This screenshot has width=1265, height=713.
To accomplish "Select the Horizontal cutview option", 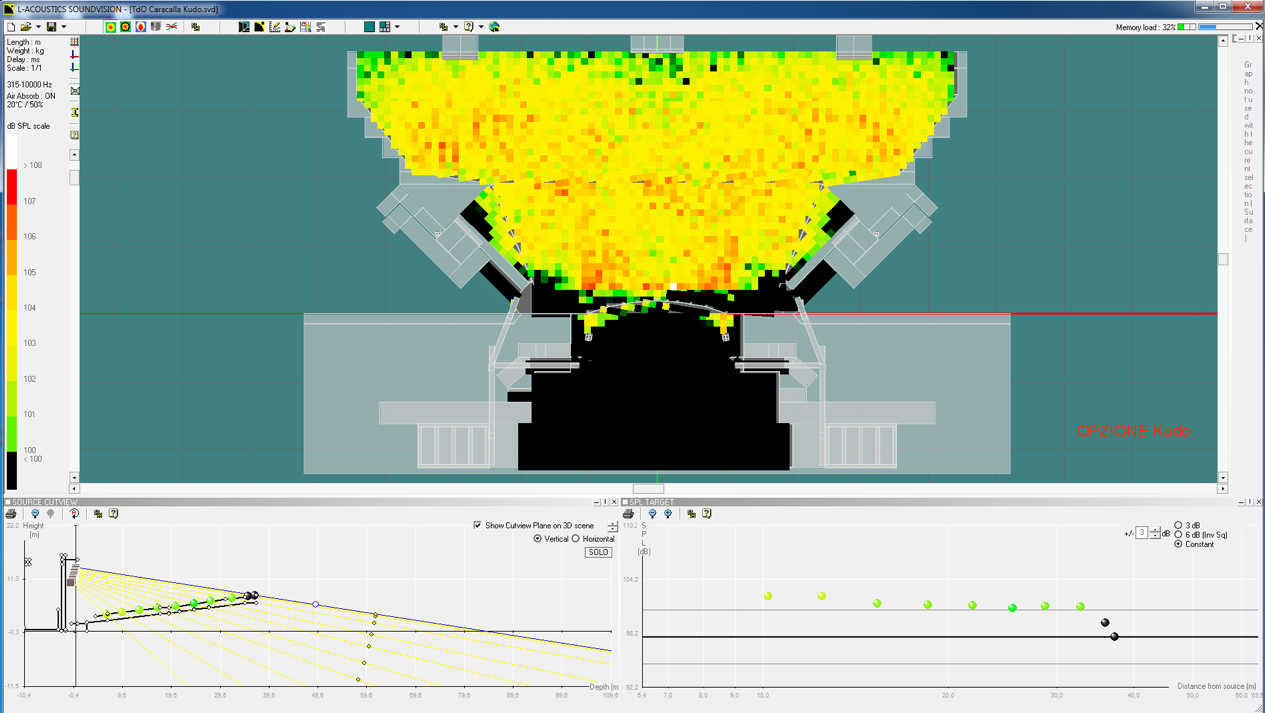I will coord(576,539).
